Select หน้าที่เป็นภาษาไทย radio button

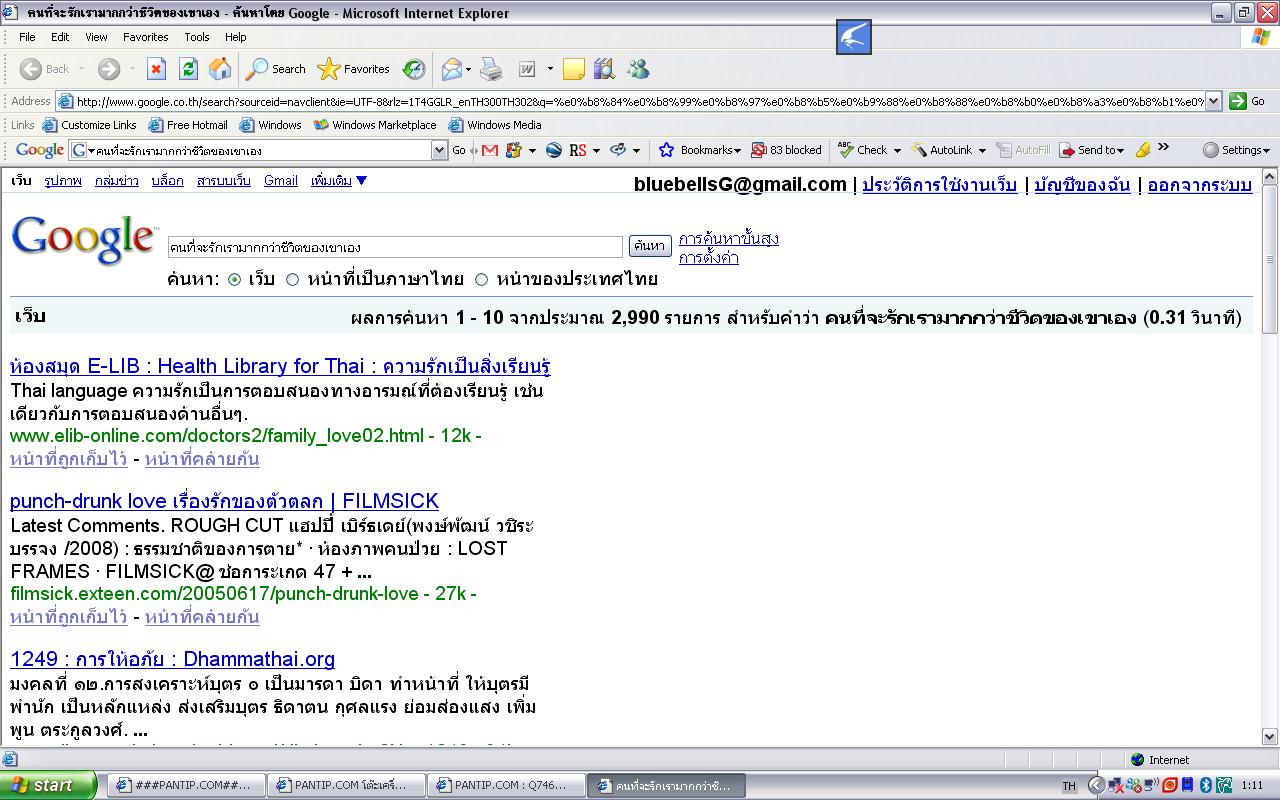[x=293, y=279]
